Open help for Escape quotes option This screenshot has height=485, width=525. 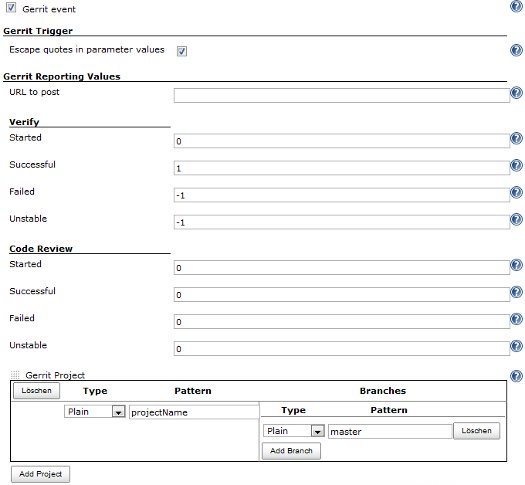(x=516, y=50)
